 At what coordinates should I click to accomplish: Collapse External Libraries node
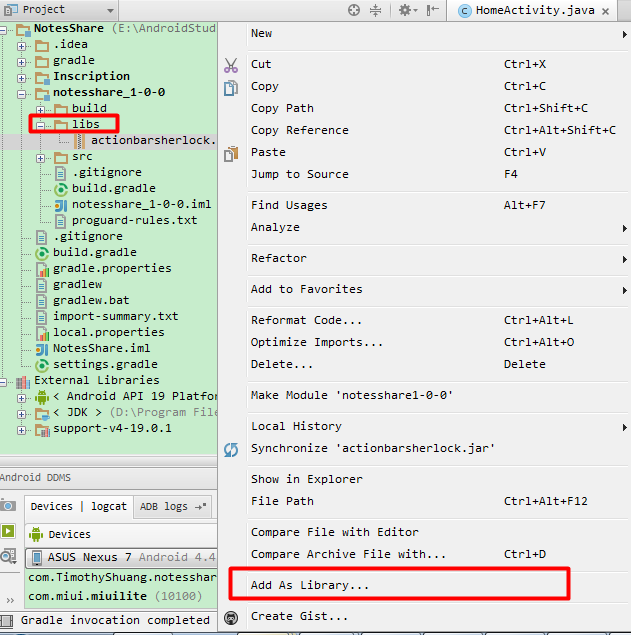3,382
